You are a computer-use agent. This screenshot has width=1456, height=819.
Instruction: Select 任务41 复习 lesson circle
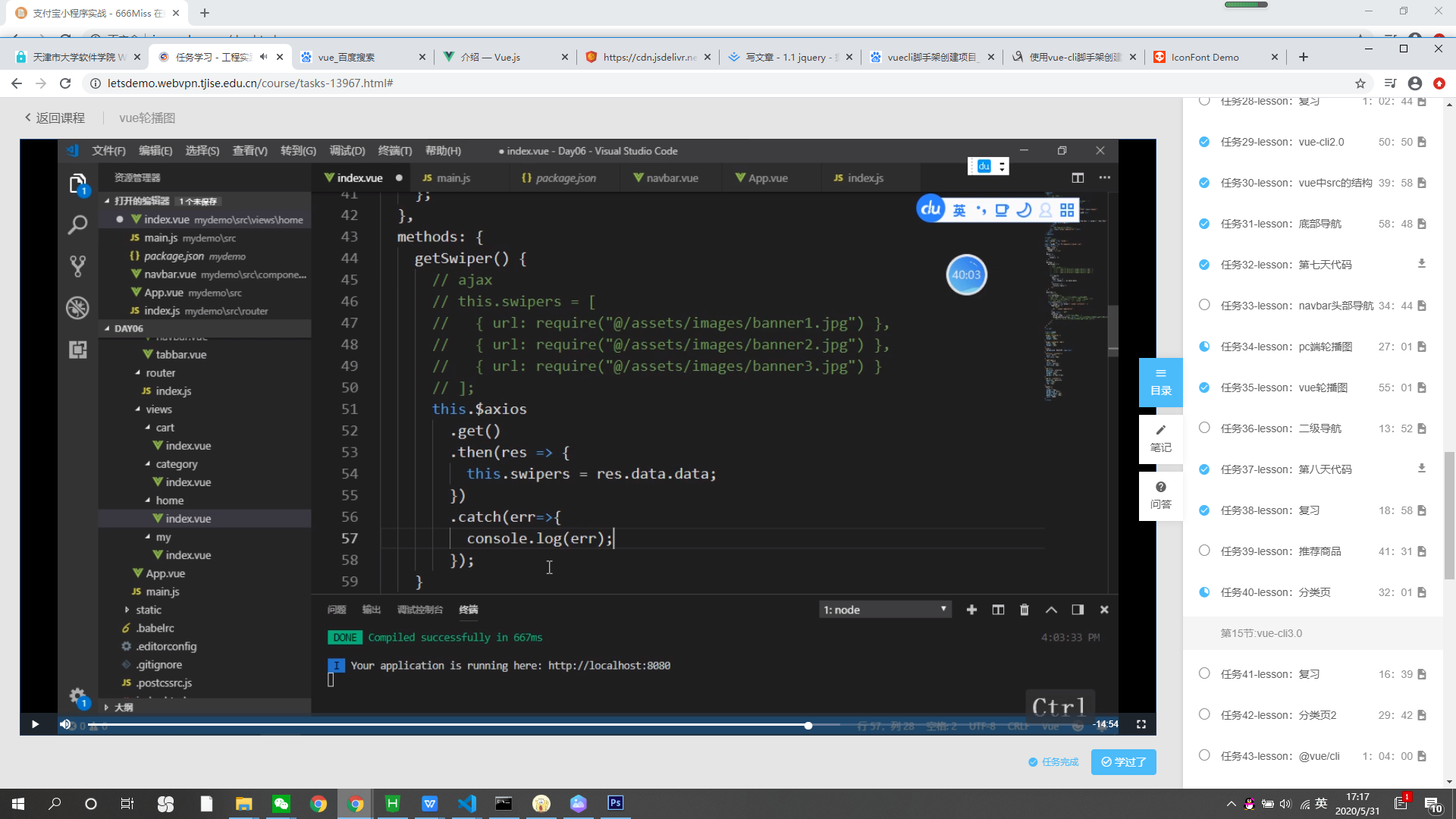1203,673
